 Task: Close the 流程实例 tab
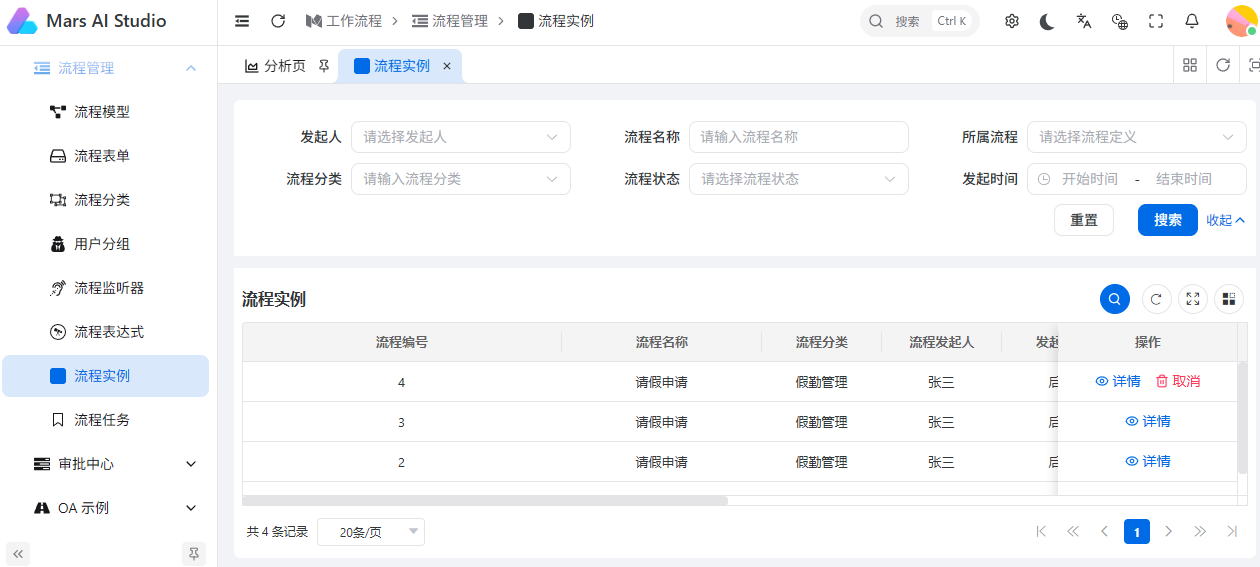coord(447,66)
